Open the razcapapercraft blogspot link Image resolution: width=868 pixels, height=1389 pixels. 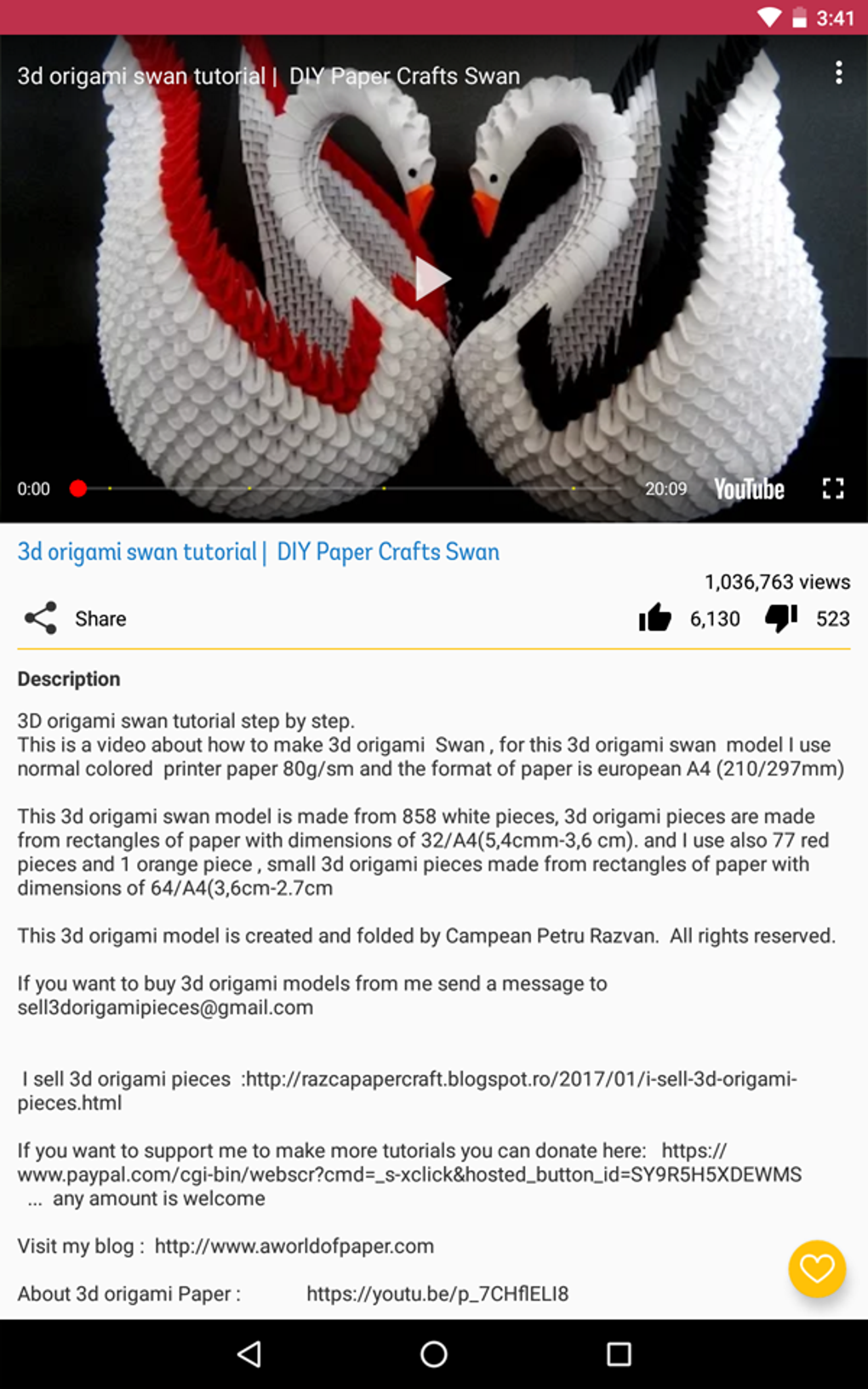pos(408,1091)
